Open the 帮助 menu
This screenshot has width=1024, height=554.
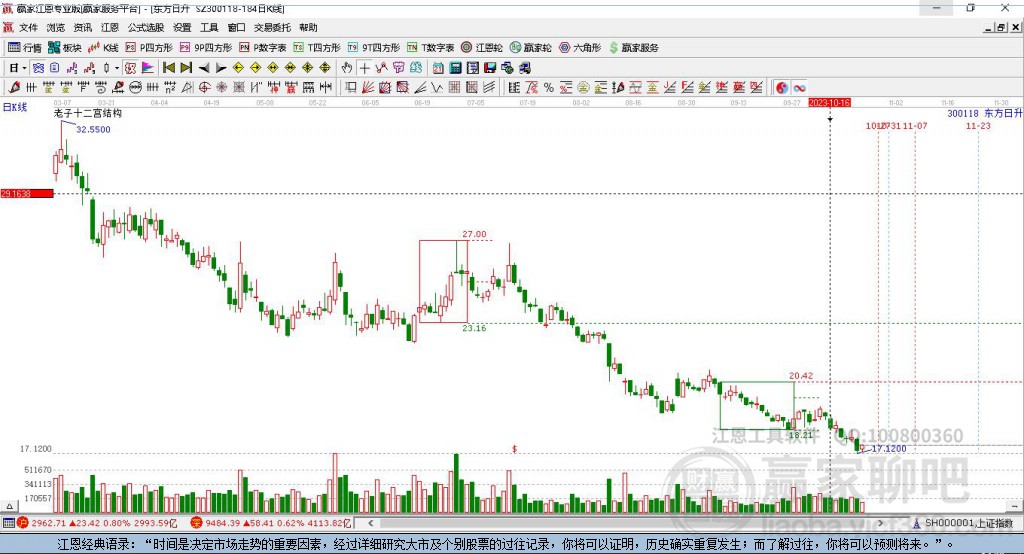click(308, 27)
